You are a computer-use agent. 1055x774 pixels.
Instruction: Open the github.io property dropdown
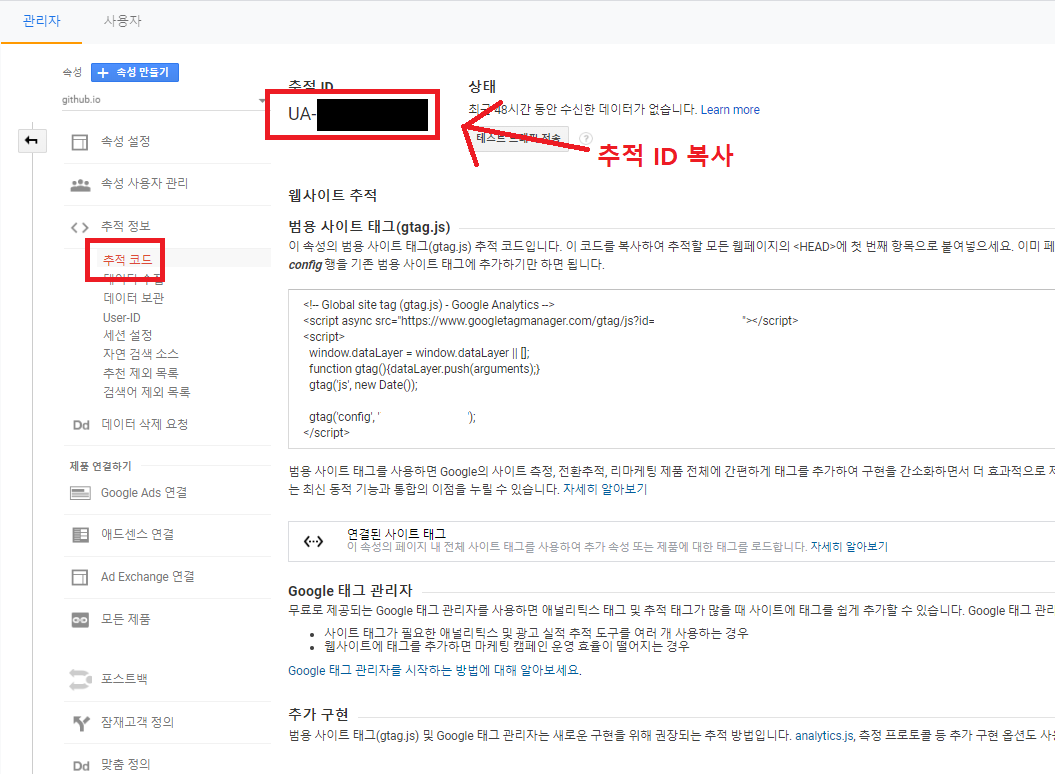pos(164,100)
